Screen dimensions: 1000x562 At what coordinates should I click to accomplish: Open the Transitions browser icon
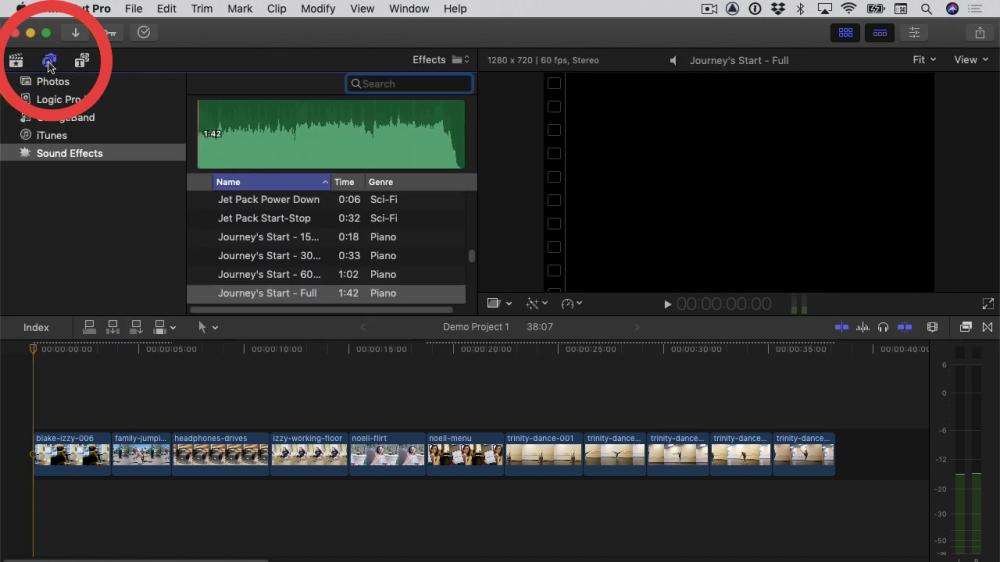(987, 327)
